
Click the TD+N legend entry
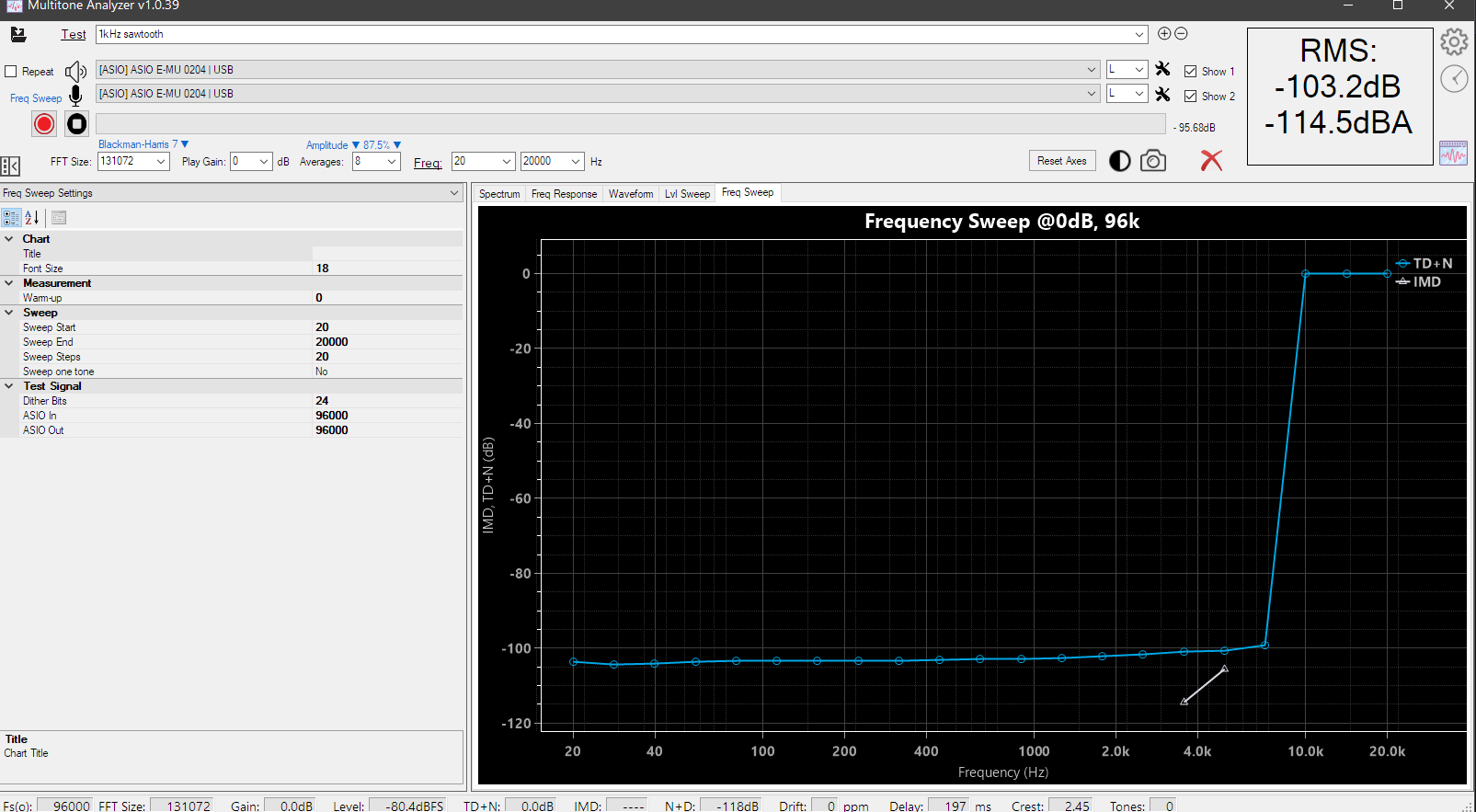[1424, 263]
